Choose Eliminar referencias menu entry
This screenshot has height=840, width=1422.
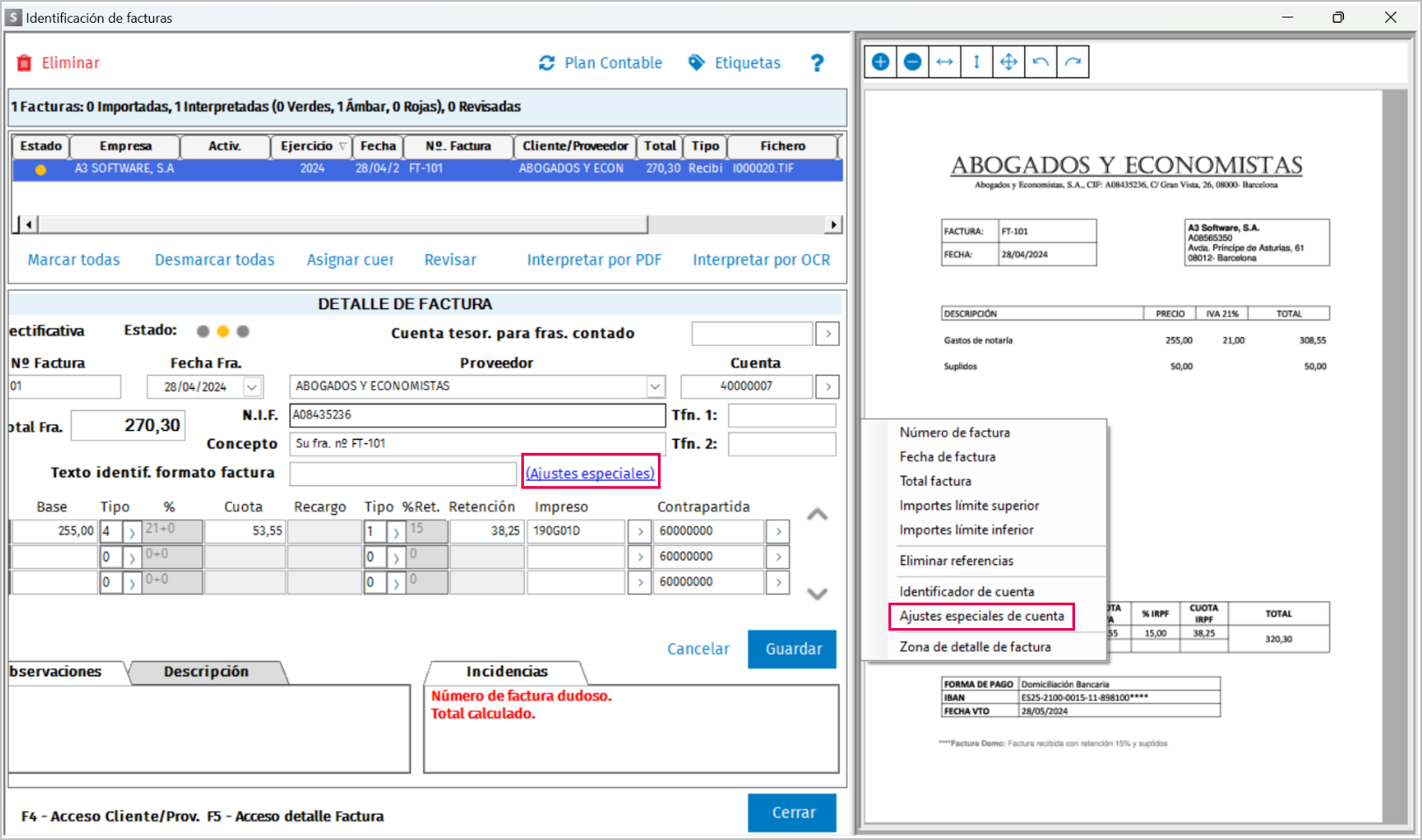956,561
